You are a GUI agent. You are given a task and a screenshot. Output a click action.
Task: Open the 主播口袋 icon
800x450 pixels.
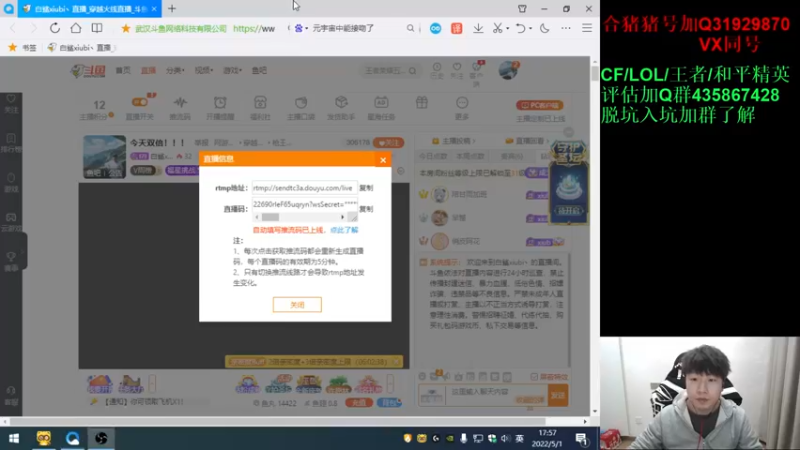point(301,108)
